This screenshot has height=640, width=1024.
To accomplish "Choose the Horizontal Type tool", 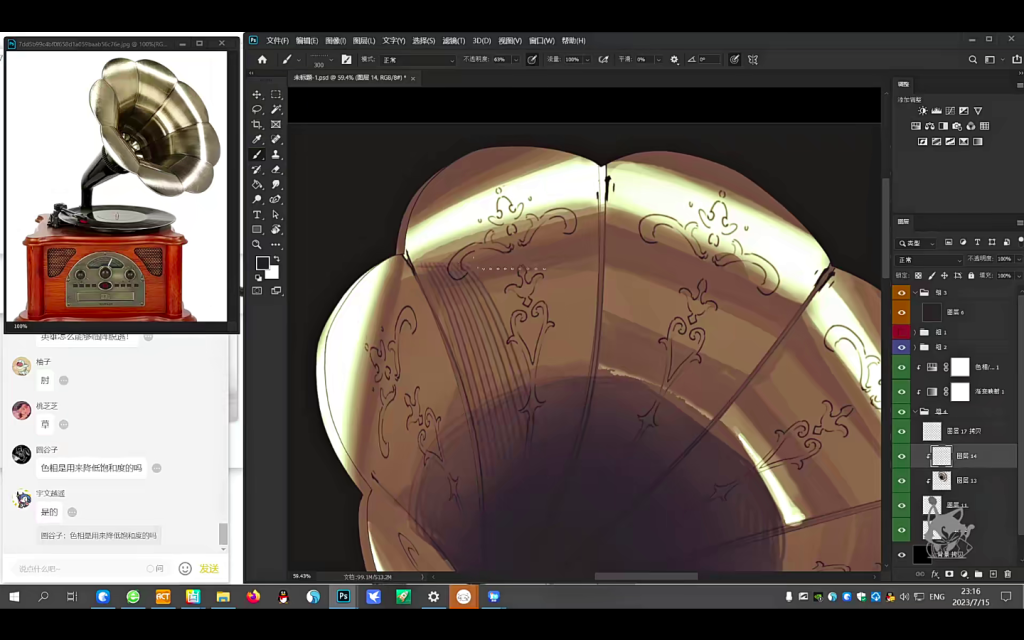I will click(257, 215).
